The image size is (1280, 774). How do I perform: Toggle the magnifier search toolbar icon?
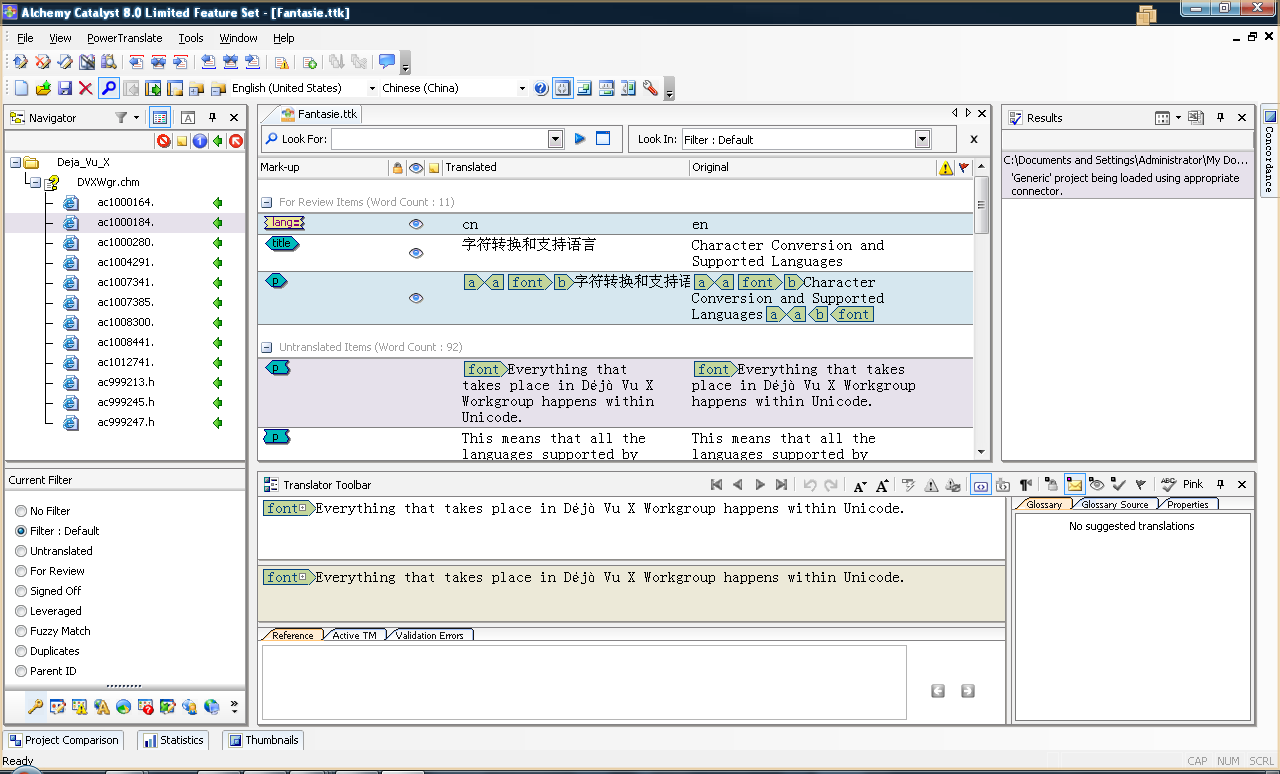tap(108, 88)
